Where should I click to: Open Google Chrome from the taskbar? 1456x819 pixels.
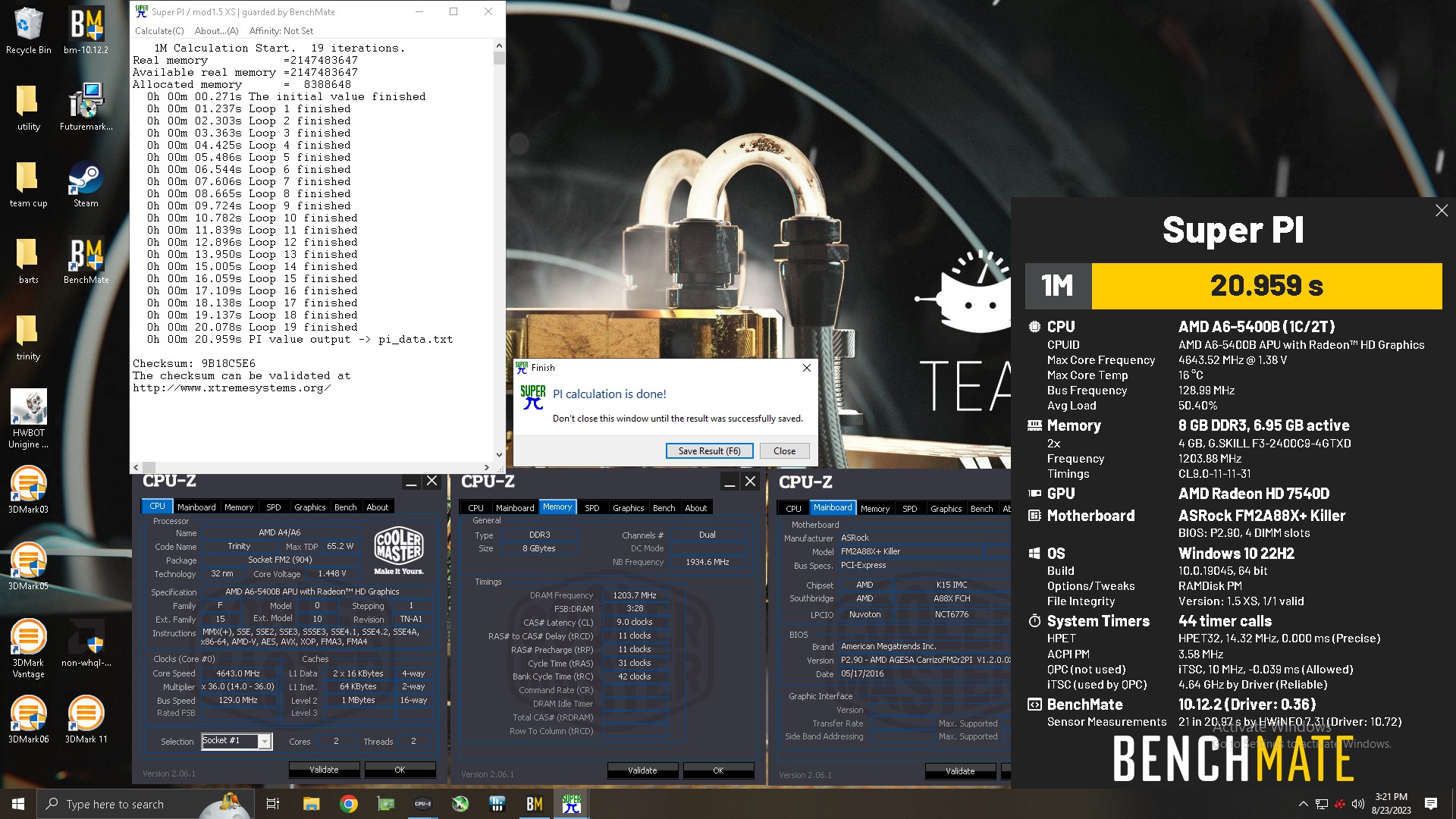point(348,804)
